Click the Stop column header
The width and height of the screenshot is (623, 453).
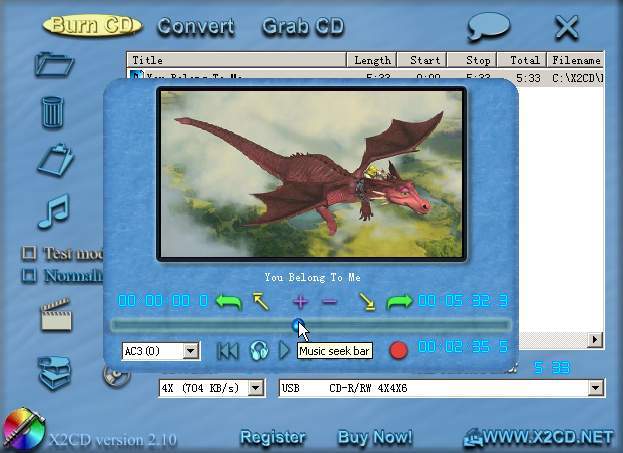click(472, 60)
